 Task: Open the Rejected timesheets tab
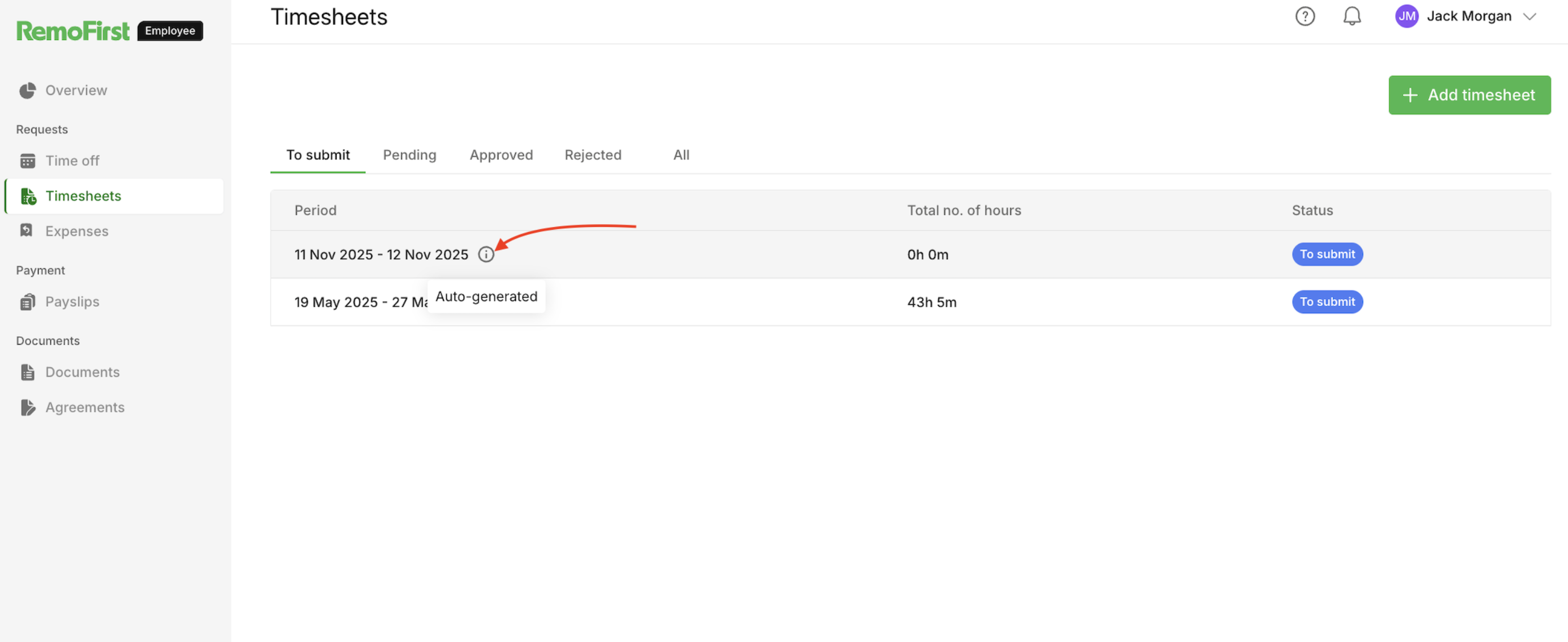point(593,155)
